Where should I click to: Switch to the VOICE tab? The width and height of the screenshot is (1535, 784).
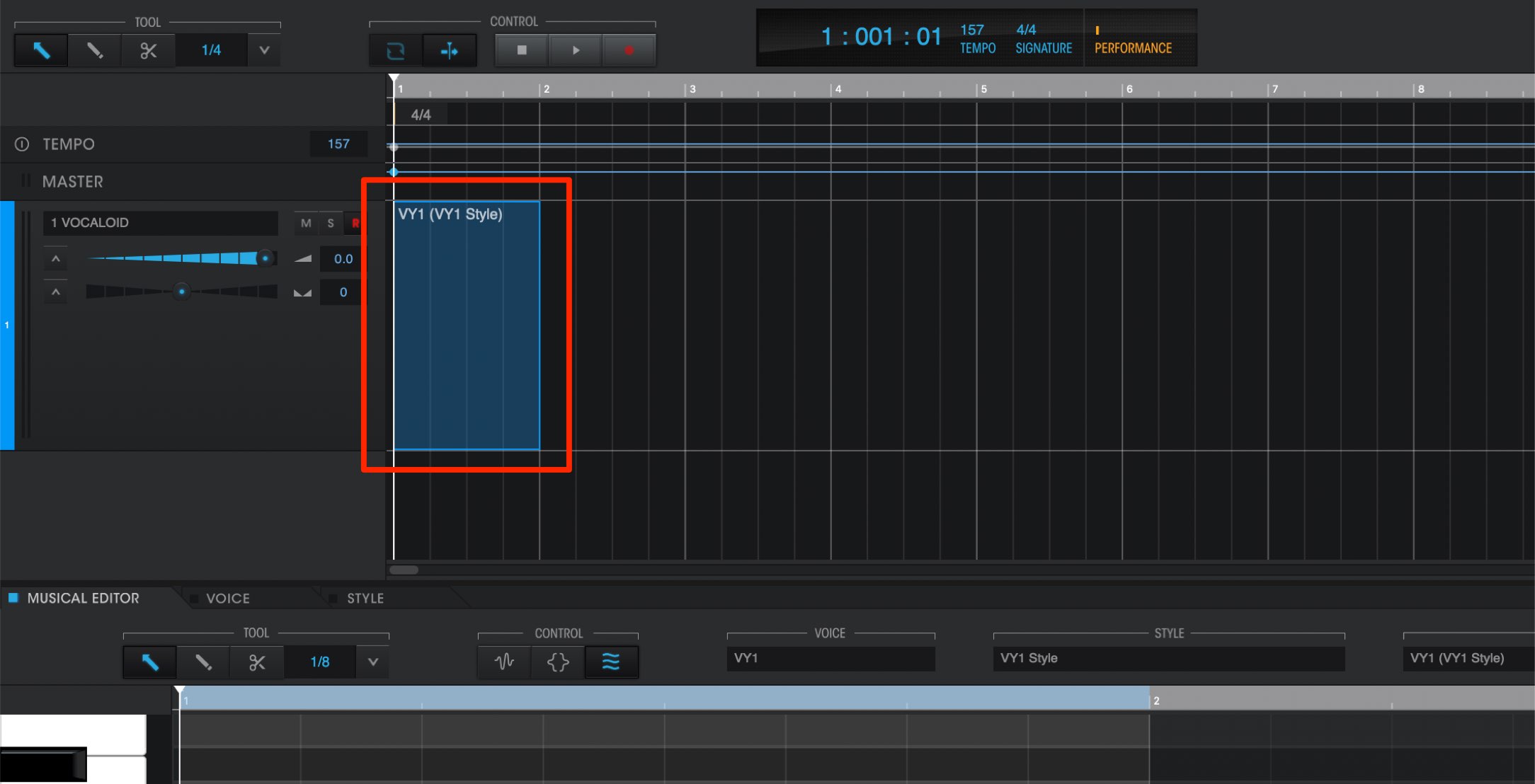[227, 599]
